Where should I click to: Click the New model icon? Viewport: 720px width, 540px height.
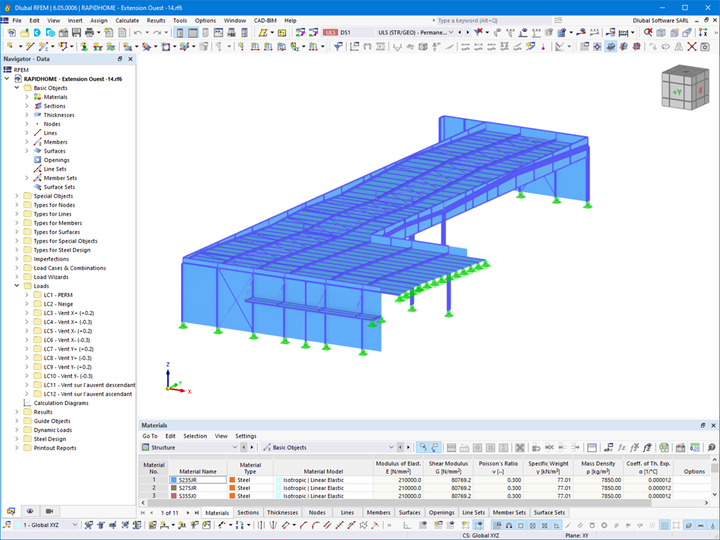point(11,33)
